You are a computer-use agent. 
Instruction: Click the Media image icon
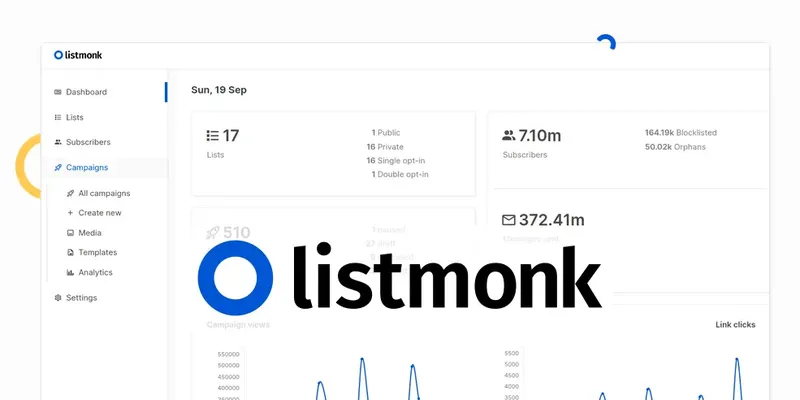[70, 233]
